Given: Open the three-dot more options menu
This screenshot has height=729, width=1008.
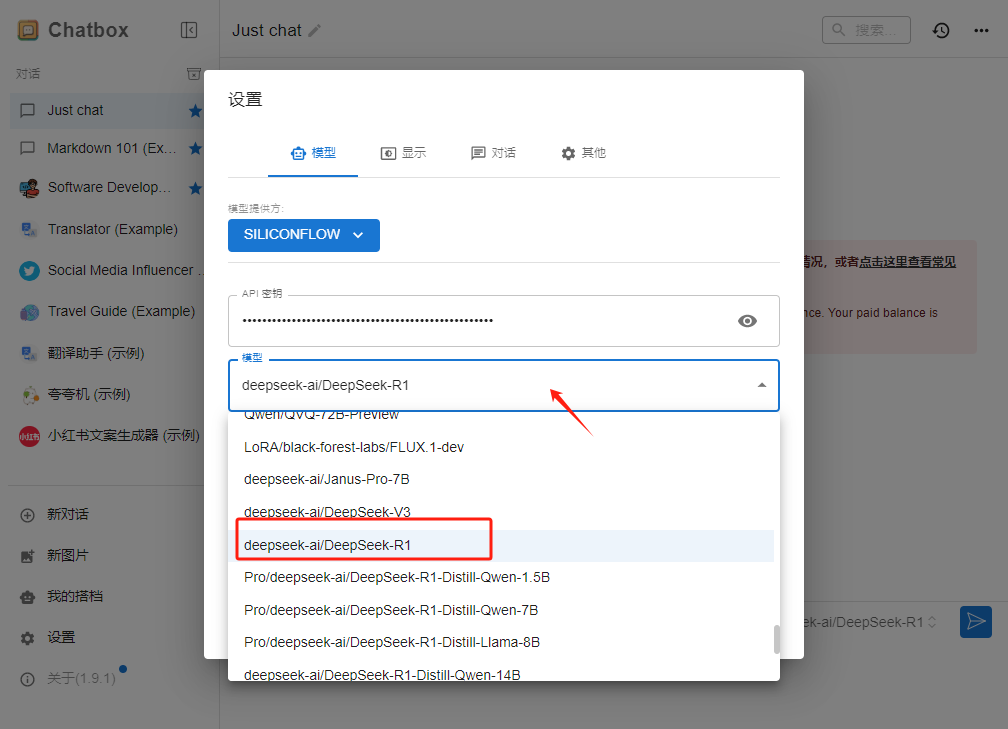Looking at the screenshot, I should point(981,30).
